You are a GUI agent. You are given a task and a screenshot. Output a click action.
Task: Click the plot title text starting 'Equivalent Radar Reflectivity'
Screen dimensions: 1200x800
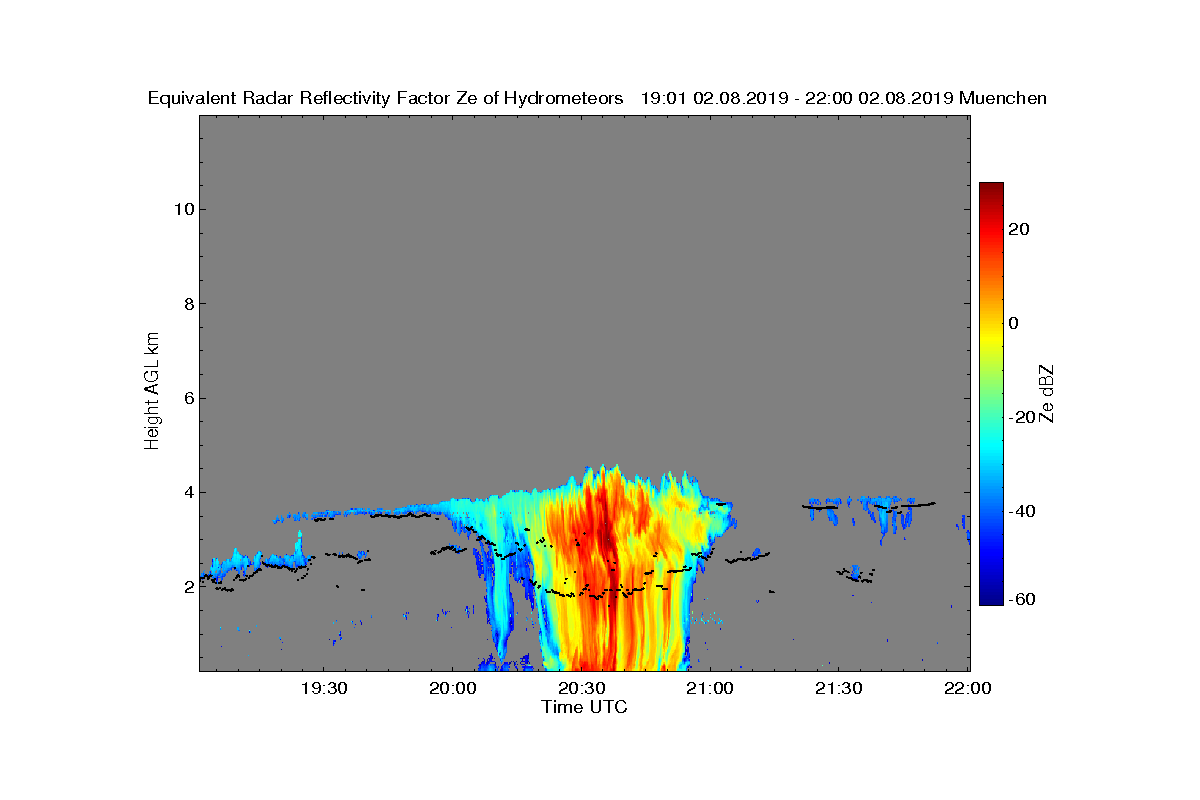597,98
